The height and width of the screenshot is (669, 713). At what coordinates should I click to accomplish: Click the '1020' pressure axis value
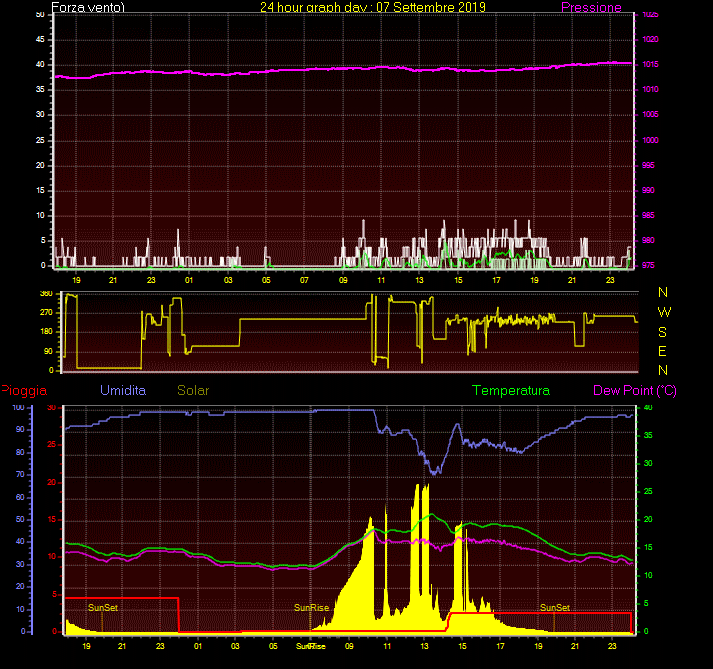(x=650, y=39)
